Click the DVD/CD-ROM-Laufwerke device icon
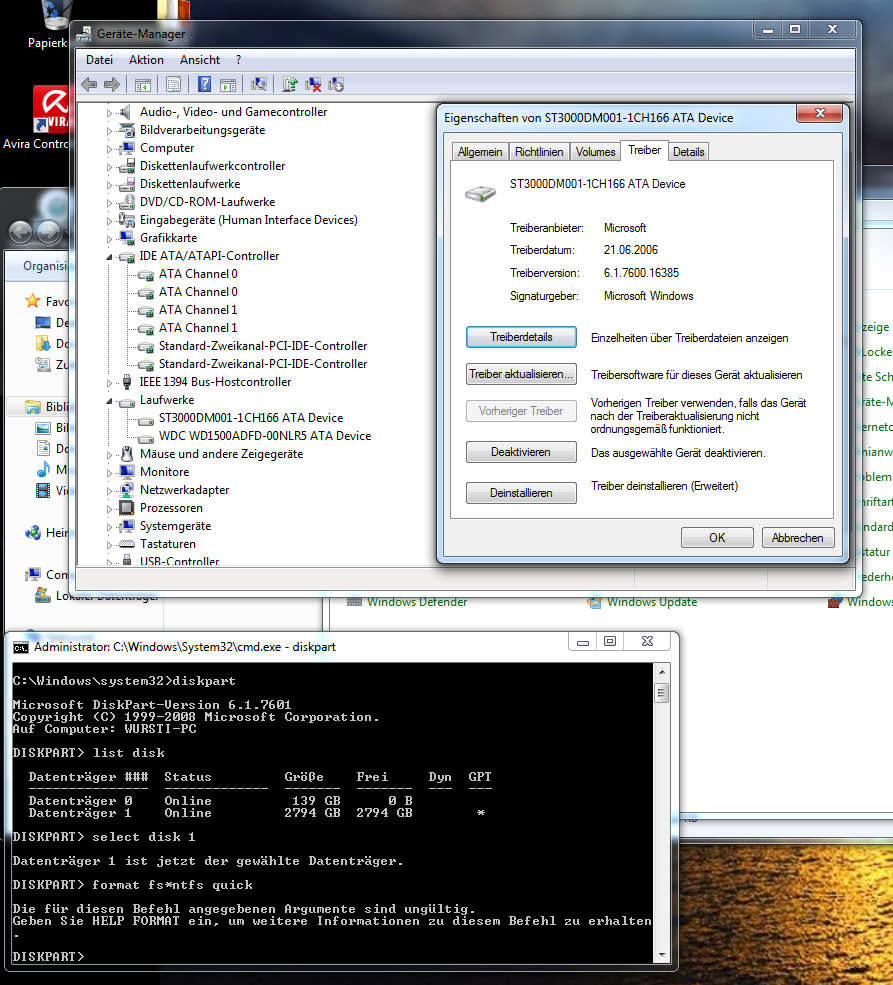This screenshot has width=893, height=985. tap(127, 202)
